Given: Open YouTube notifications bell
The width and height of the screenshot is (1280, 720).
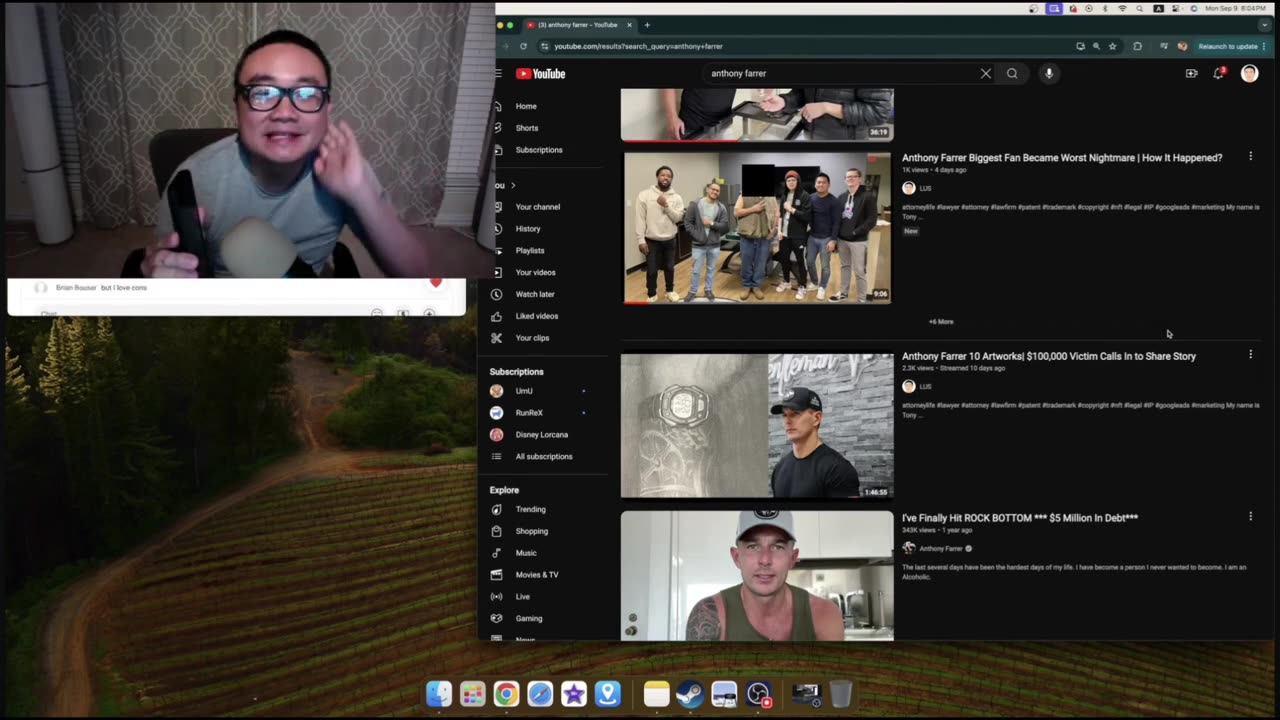Looking at the screenshot, I should tap(1218, 73).
